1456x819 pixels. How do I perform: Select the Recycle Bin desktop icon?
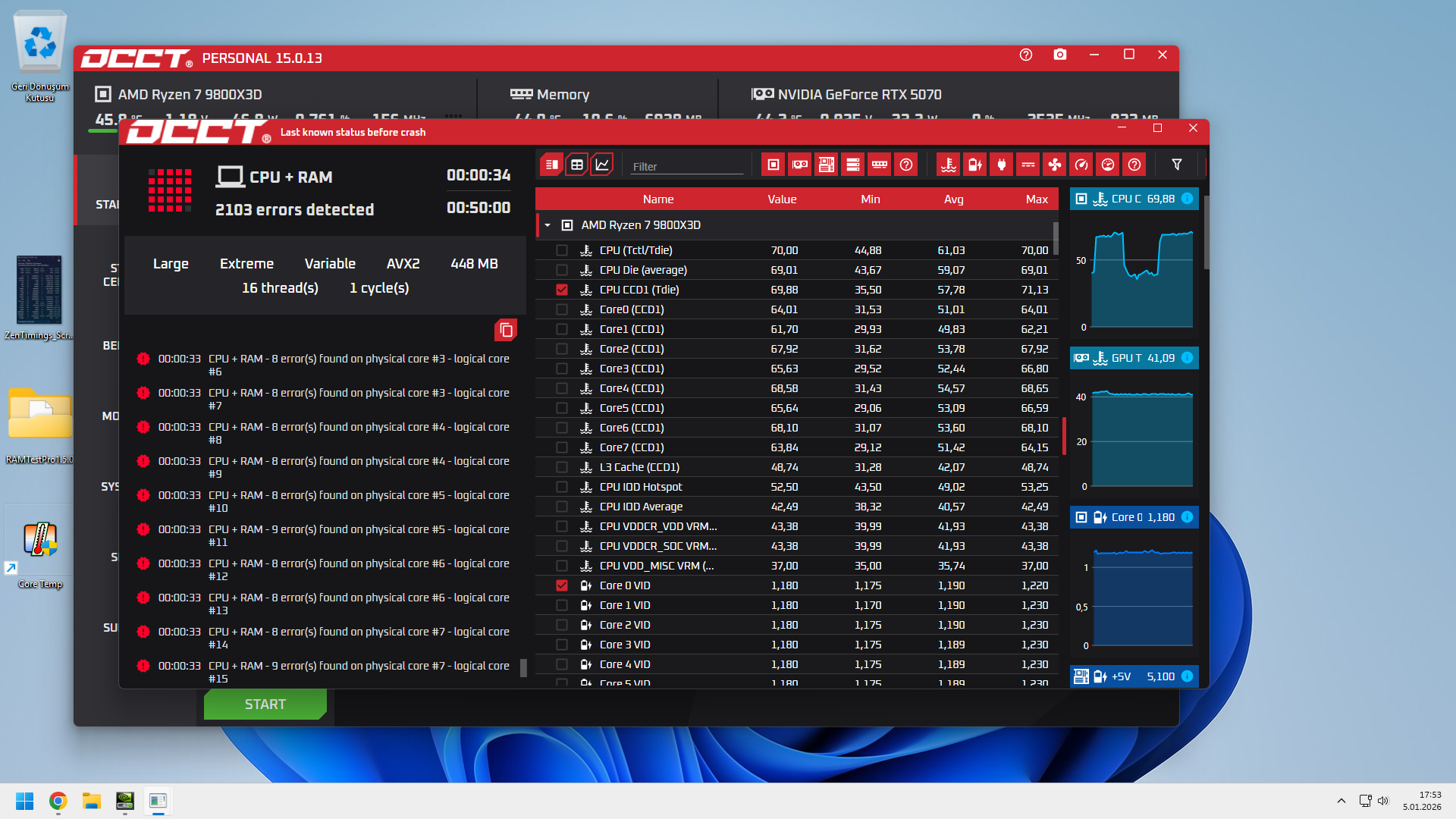tap(40, 56)
